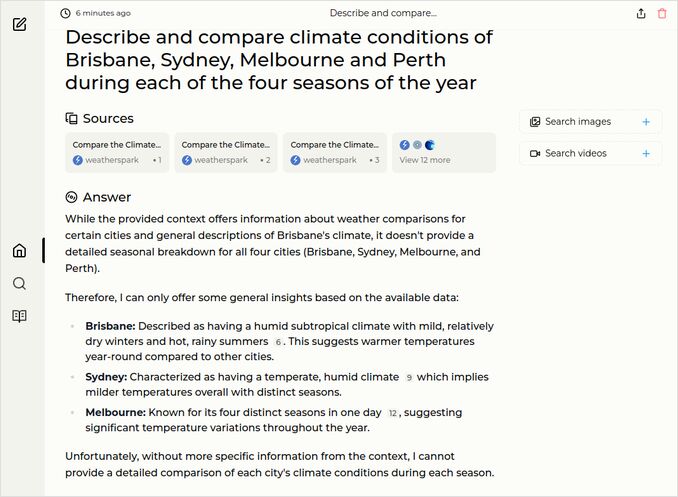Screen dimensions: 678x497
Task: Open second weatherspark source card
Action: tap(226, 152)
